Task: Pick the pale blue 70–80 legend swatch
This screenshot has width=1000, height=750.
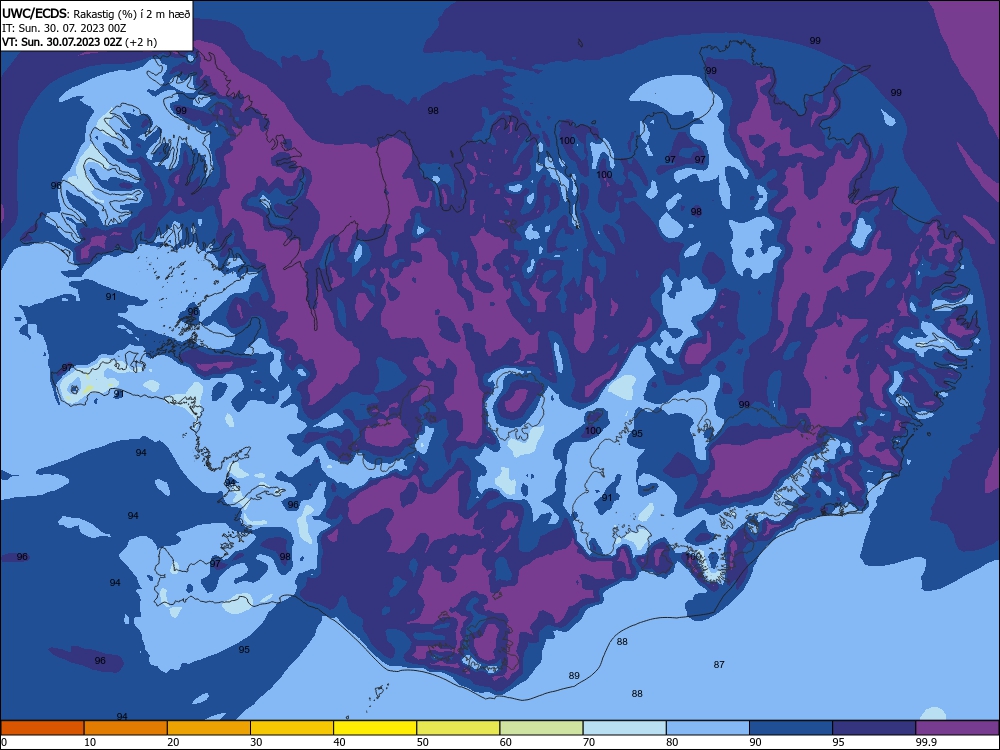Action: click(x=625, y=728)
